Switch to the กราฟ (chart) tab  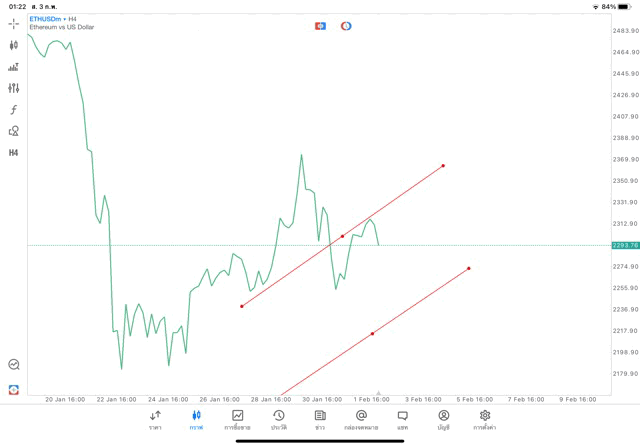point(196,420)
